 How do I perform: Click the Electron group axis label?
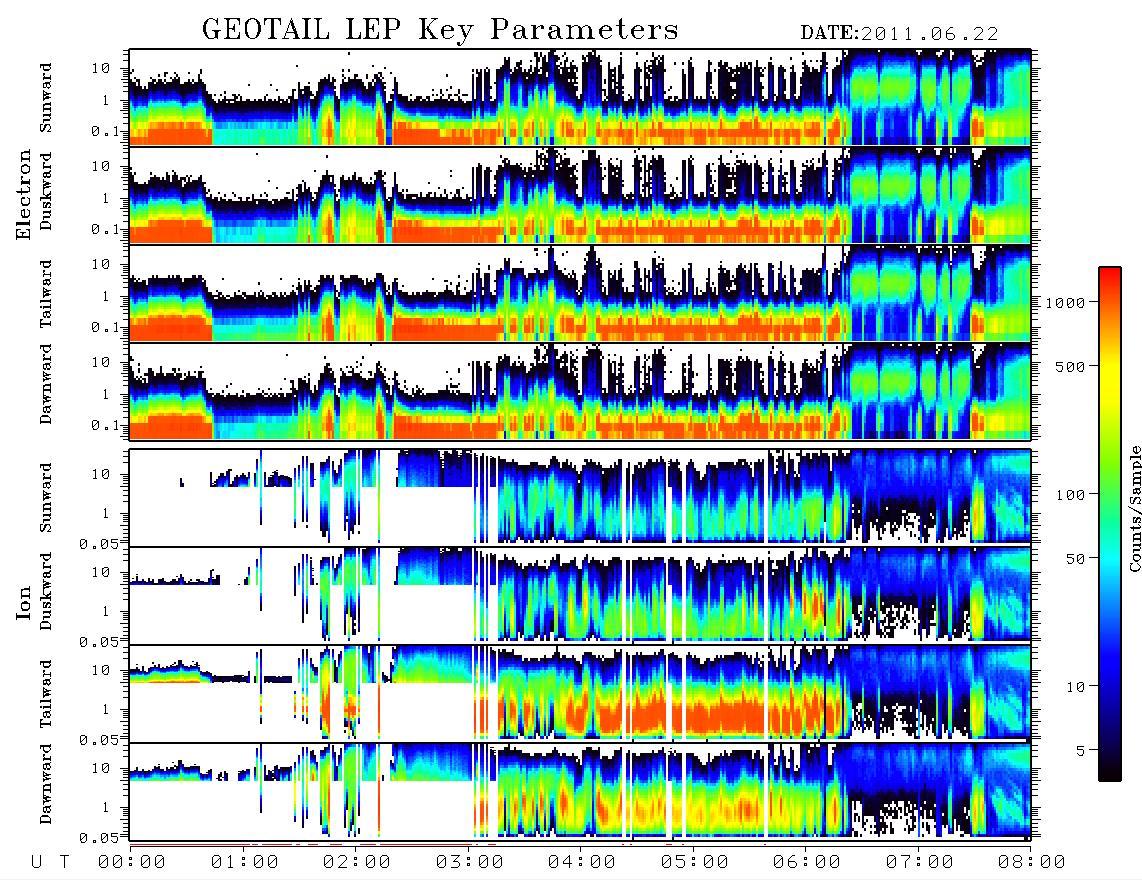[x=24, y=194]
